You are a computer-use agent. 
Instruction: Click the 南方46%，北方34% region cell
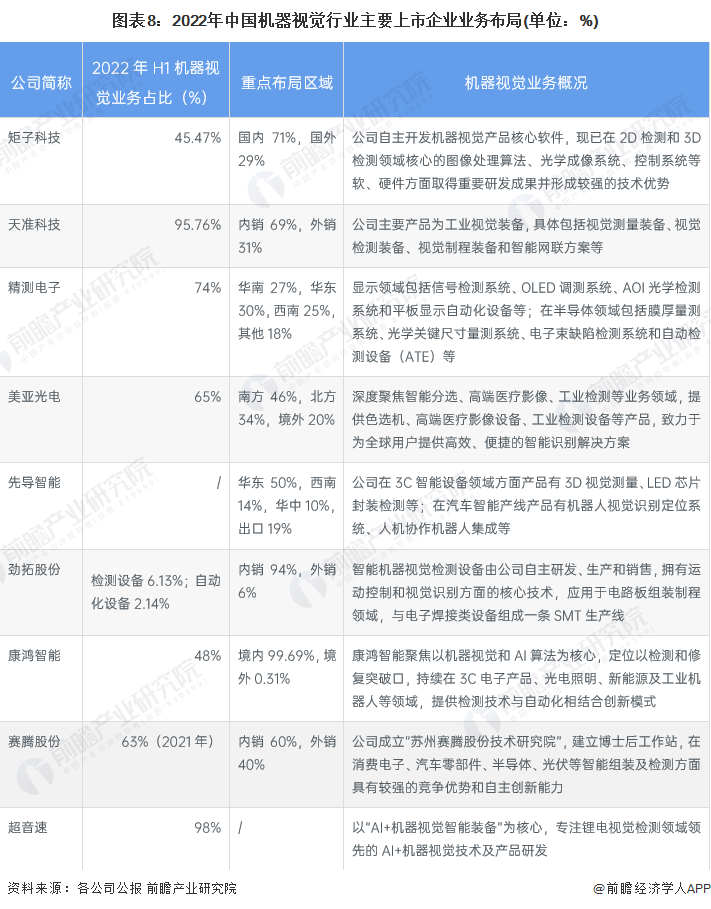[286, 408]
